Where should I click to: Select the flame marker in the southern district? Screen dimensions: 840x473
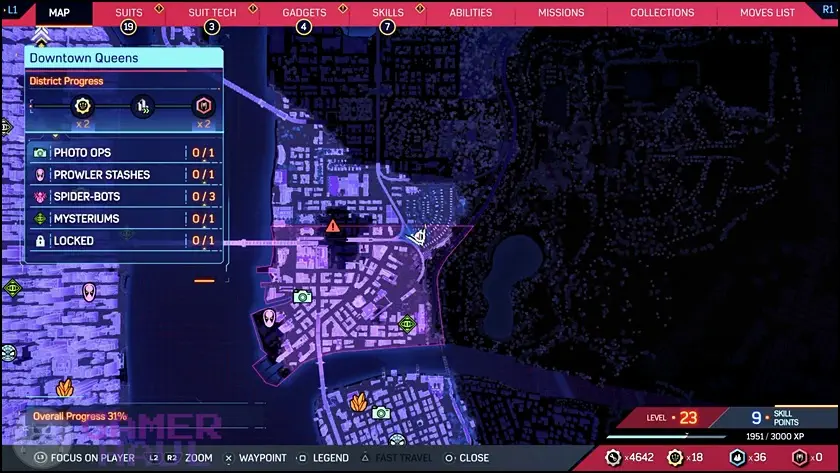358,402
